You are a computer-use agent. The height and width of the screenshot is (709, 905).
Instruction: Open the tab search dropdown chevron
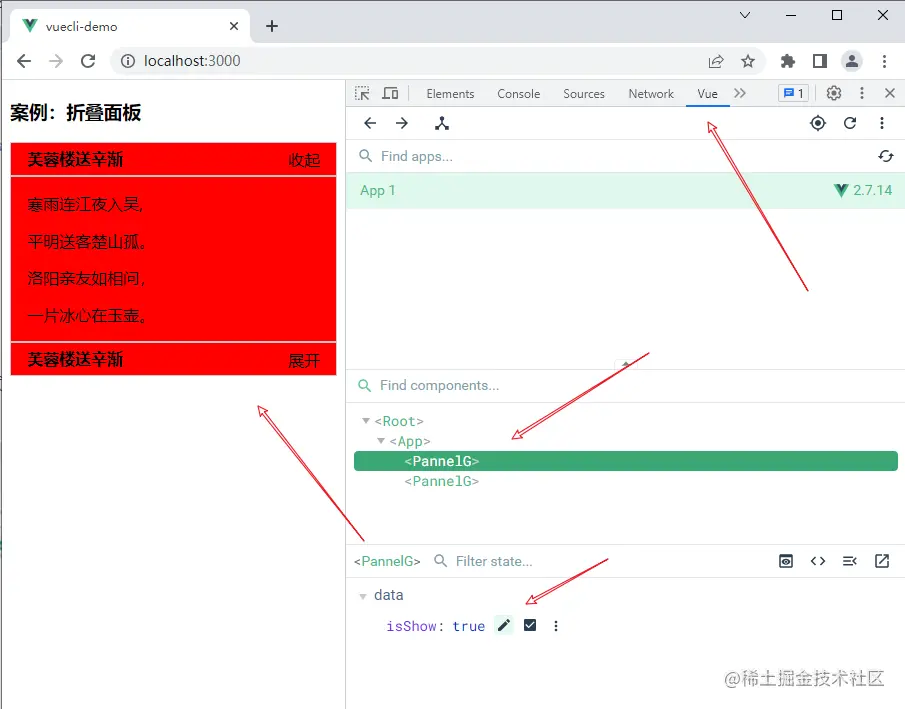click(745, 15)
